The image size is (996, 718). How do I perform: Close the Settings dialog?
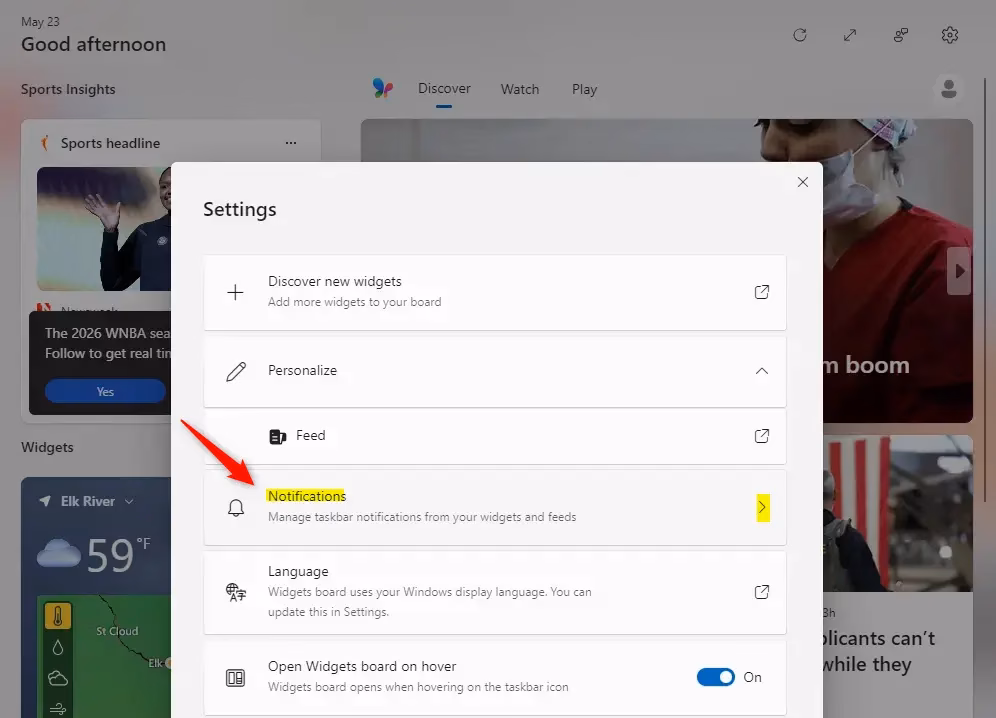point(803,182)
